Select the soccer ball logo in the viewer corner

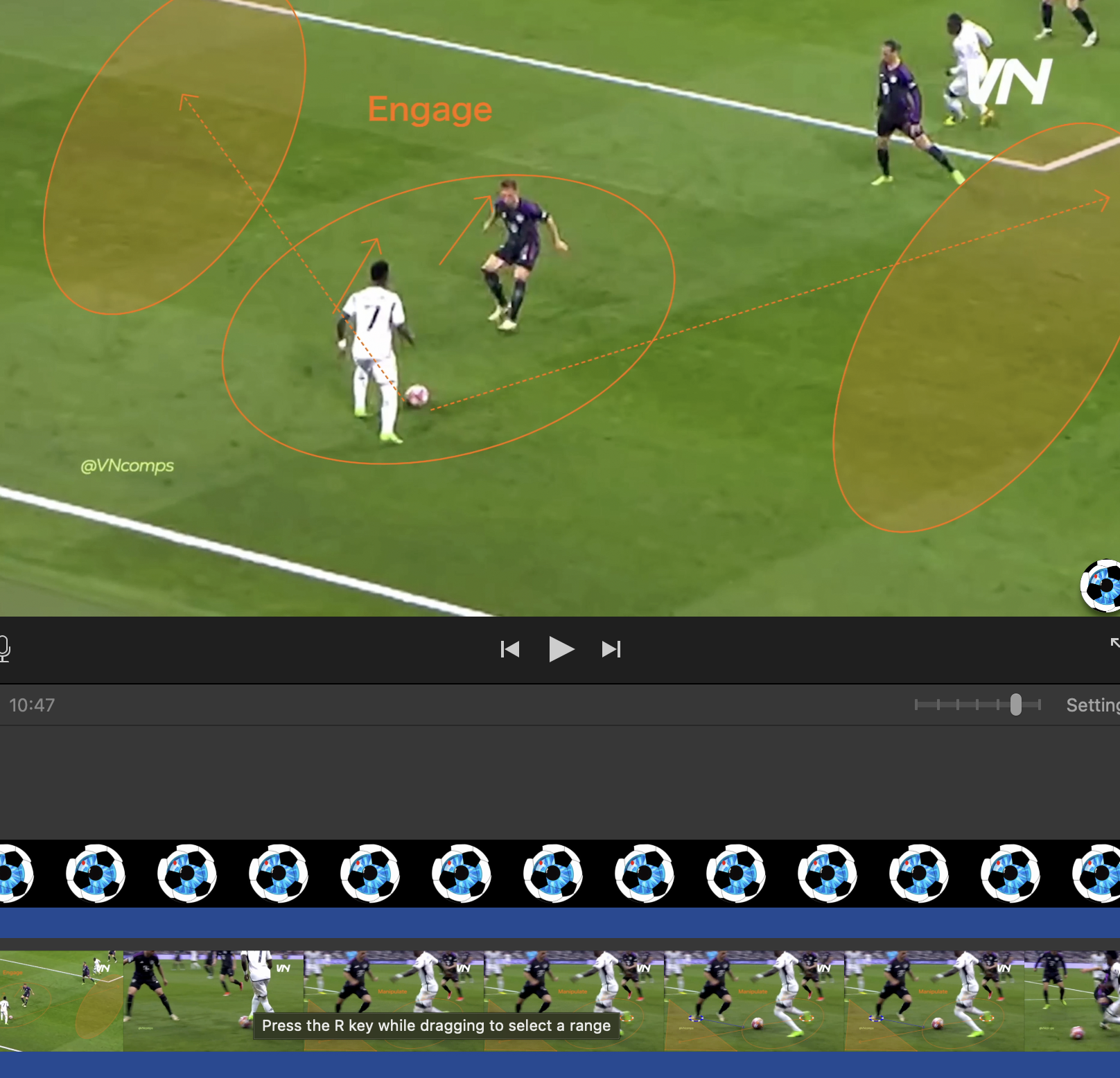1101,586
